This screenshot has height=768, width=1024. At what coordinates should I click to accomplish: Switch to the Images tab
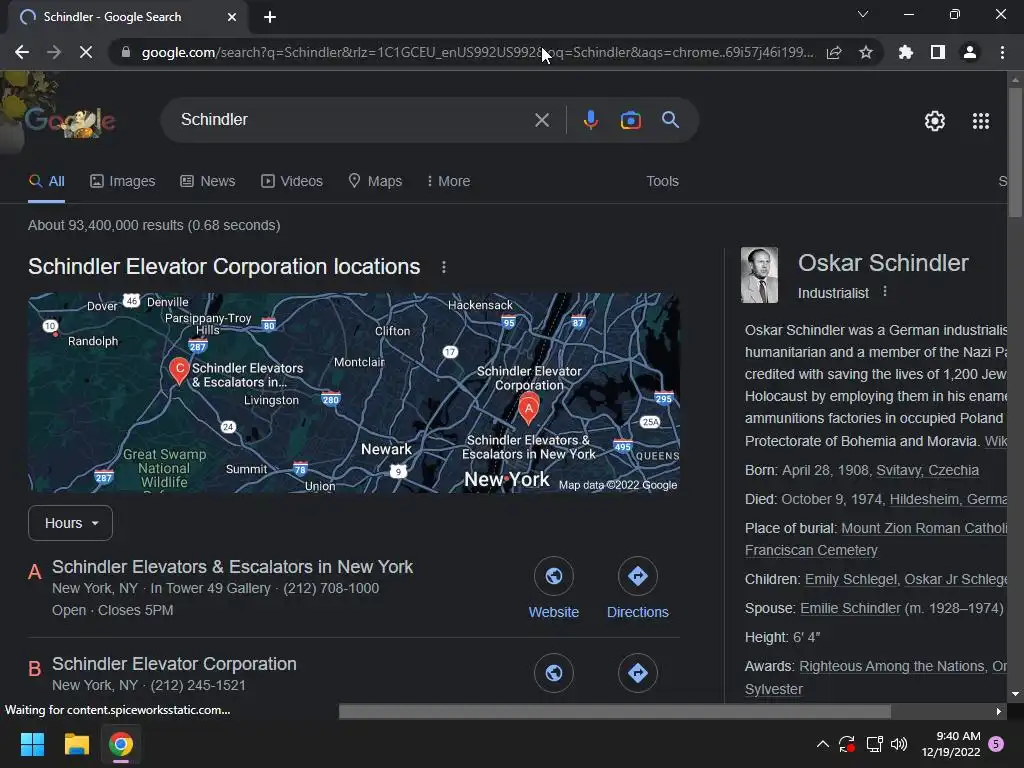123,182
